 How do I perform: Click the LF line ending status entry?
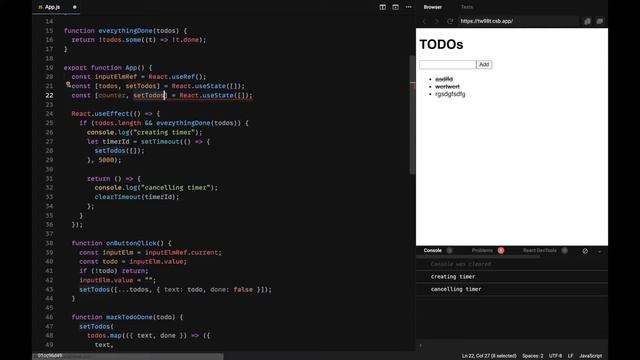click(570, 356)
